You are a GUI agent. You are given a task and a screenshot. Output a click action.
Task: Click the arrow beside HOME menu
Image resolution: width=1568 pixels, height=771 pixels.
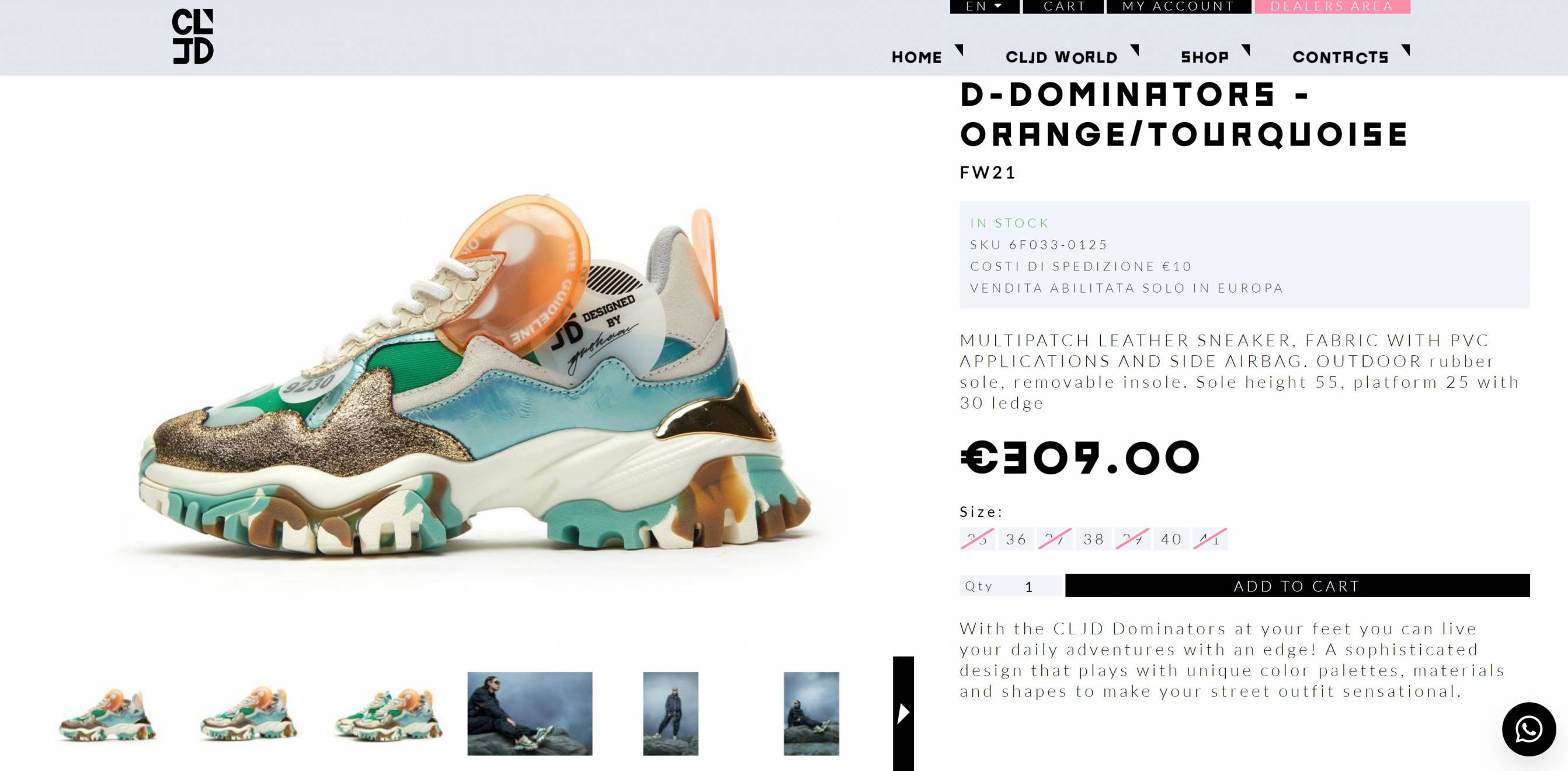click(x=959, y=50)
